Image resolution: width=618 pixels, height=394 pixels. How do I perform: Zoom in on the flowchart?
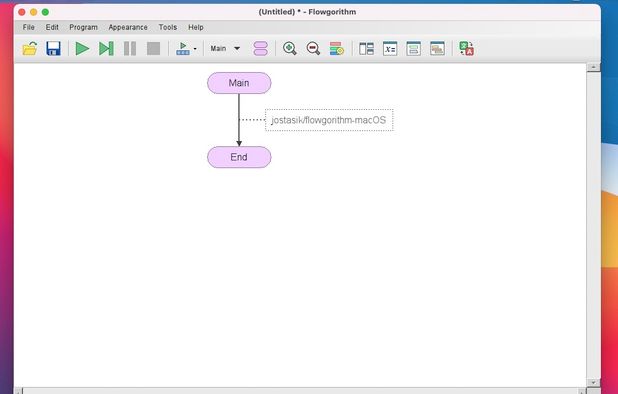[290, 48]
